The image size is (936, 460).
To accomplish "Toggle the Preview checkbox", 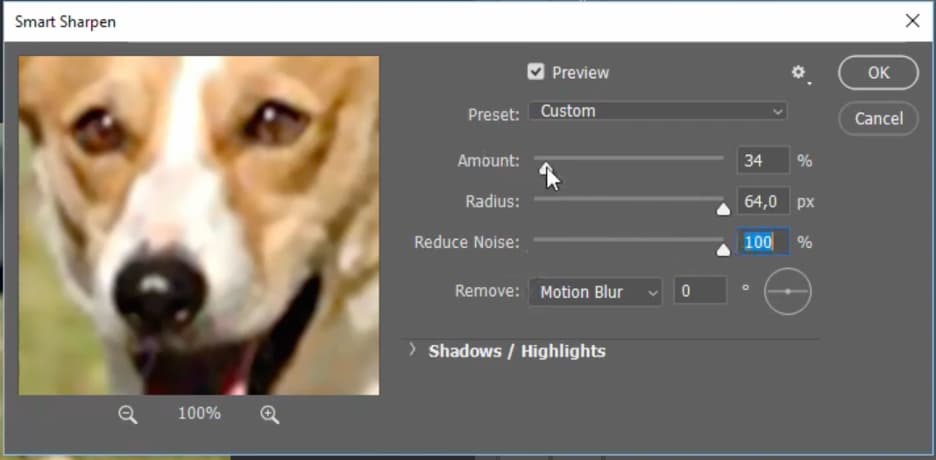I will pyautogui.click(x=536, y=72).
